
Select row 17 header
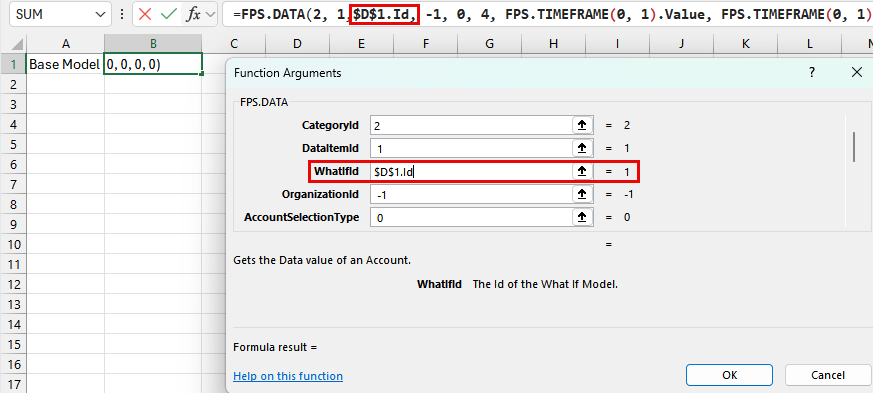click(x=13, y=384)
